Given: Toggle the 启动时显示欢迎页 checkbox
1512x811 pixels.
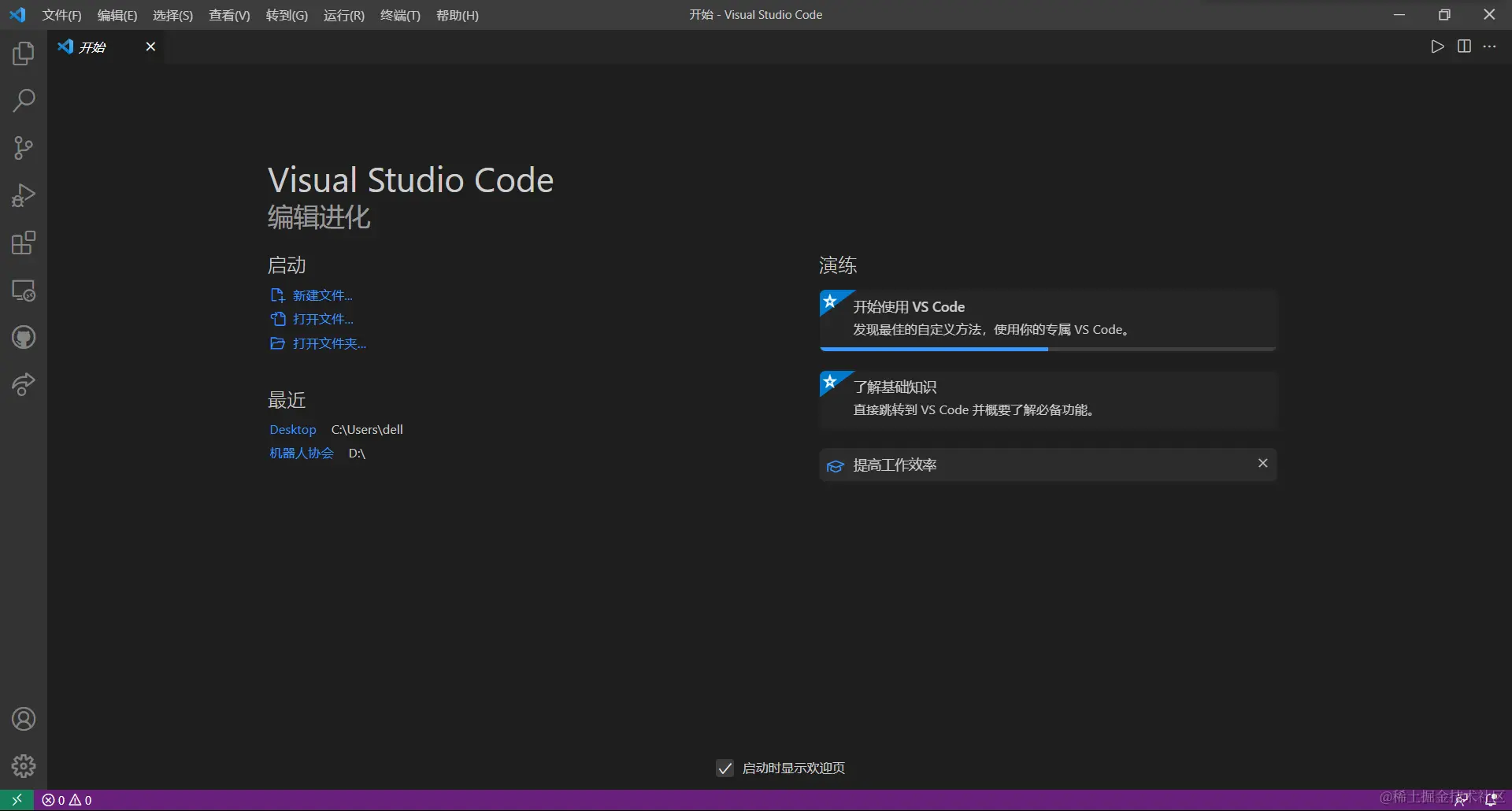Looking at the screenshot, I should [x=725, y=768].
